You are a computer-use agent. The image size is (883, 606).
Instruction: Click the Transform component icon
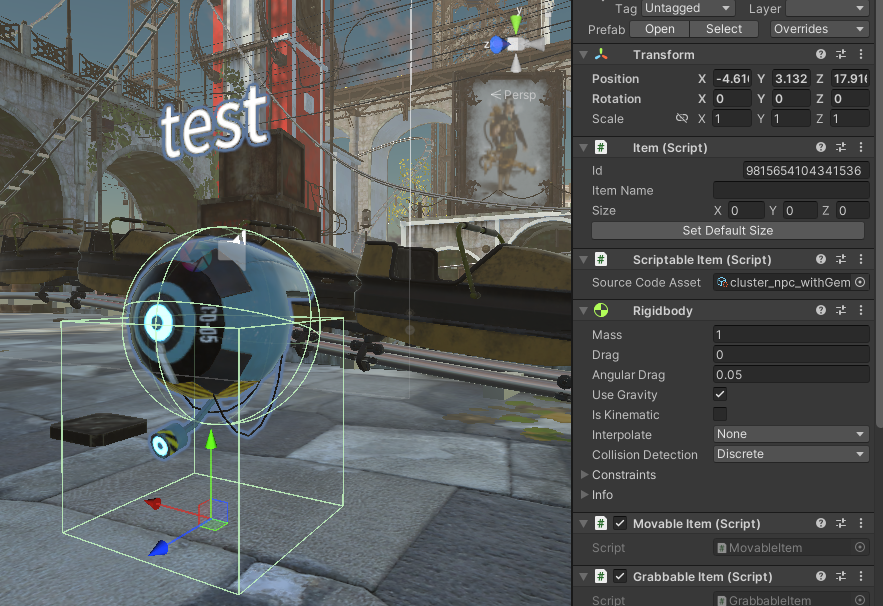601,54
